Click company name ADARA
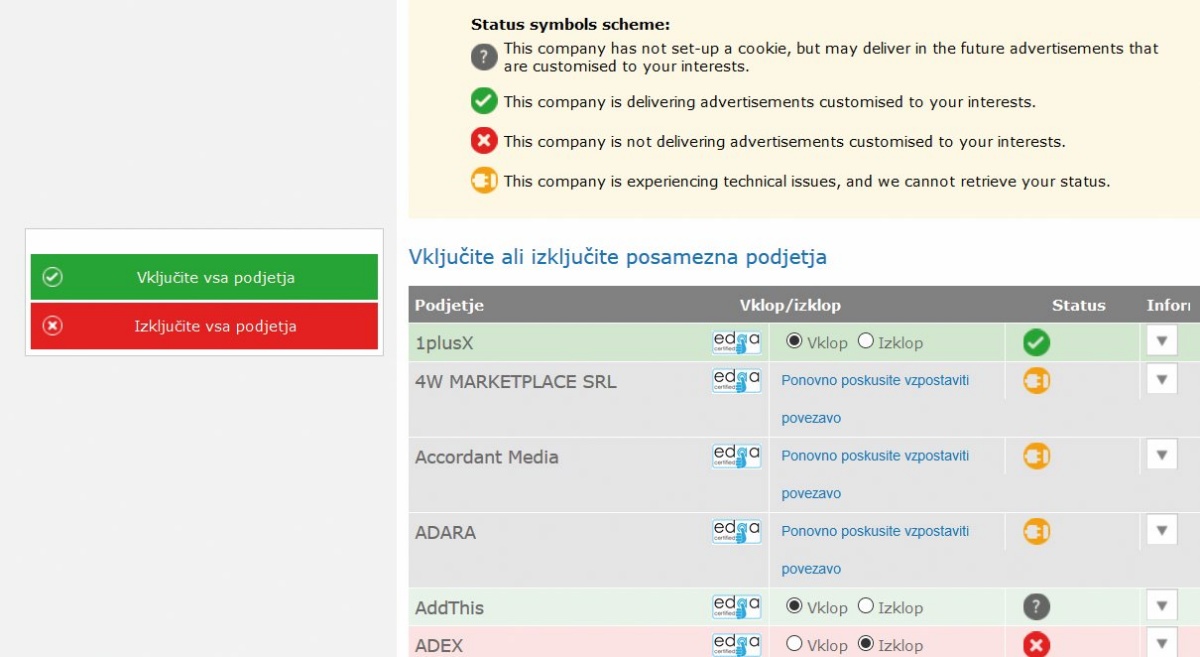Viewport: 1200px width, 657px height. tap(445, 532)
